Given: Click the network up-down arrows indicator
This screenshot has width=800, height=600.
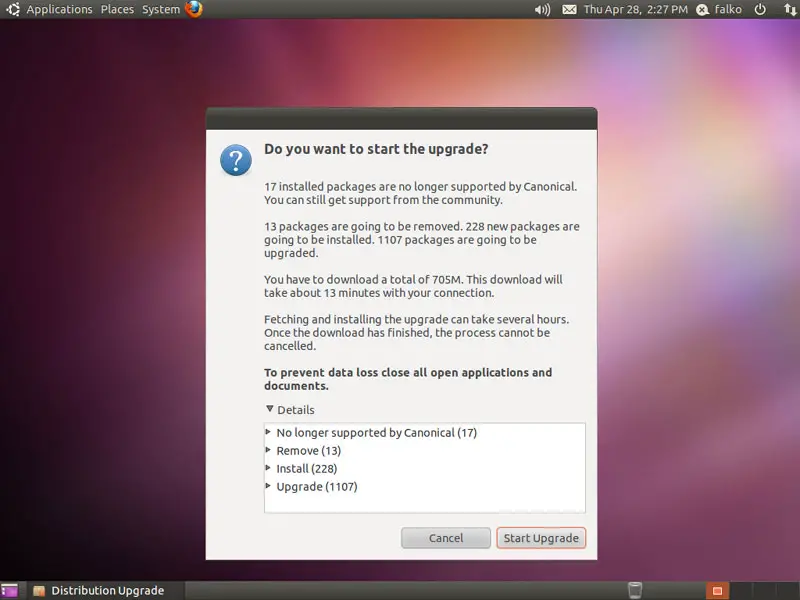Looking at the screenshot, I should pyautogui.click(x=790, y=9).
